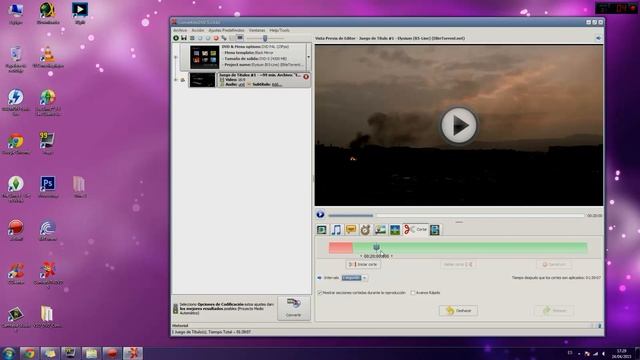
Task: Click the toolbar zoom slider handle
Action: click(x=265, y=38)
